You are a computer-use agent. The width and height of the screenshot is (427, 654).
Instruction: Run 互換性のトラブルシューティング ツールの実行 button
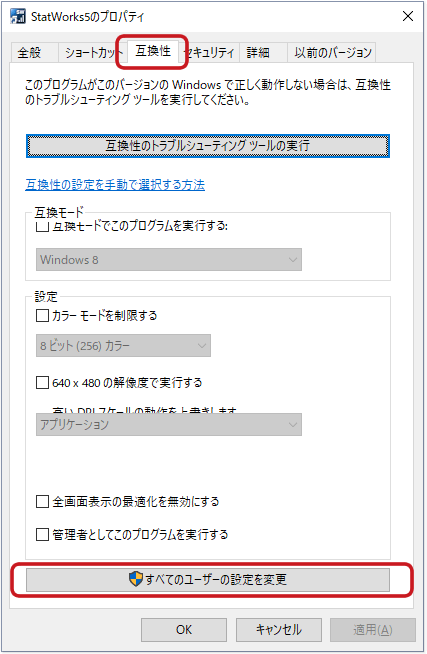pos(208,146)
